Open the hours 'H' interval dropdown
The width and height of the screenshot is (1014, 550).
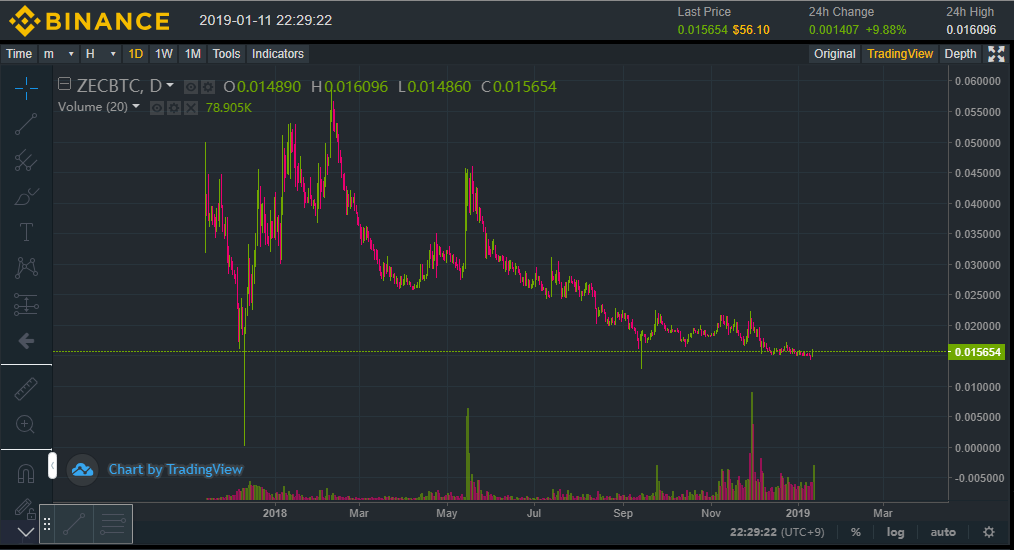100,54
